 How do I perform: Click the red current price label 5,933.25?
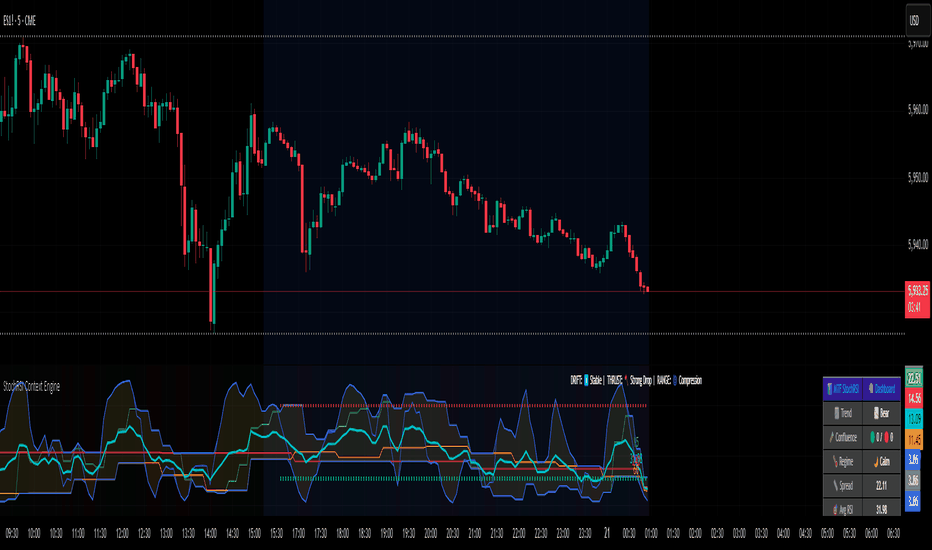[x=917, y=299]
